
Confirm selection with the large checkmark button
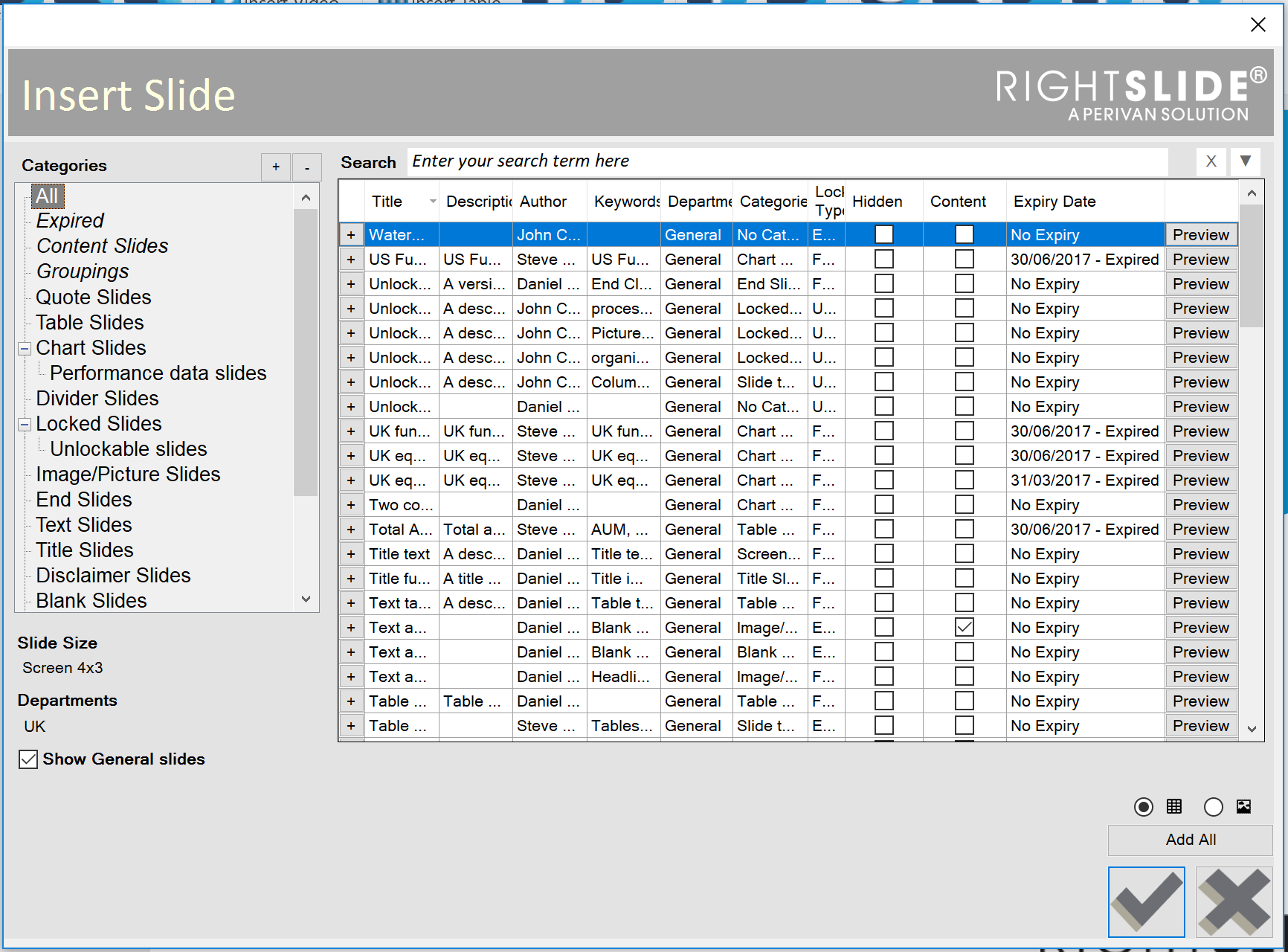tap(1146, 901)
